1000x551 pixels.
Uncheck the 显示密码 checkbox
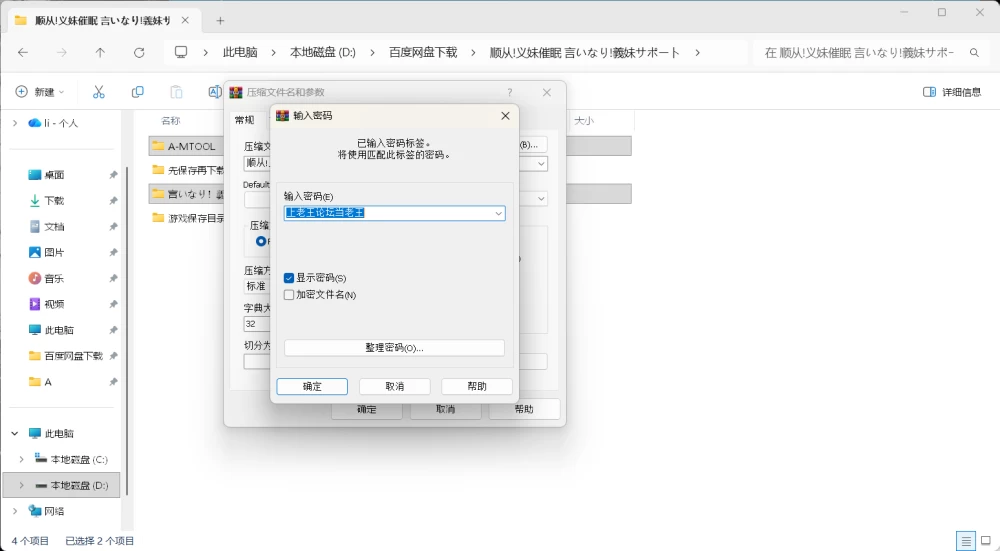[x=289, y=278]
